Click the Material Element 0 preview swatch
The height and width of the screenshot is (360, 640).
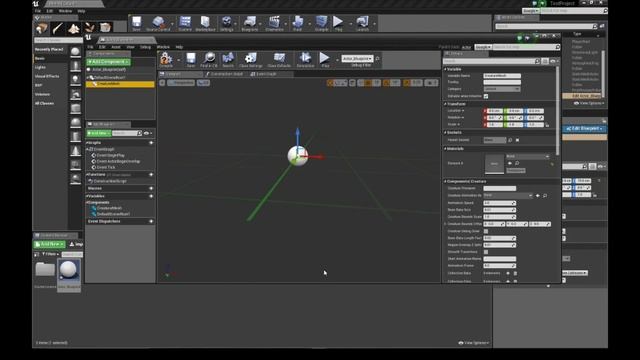[x=494, y=164]
